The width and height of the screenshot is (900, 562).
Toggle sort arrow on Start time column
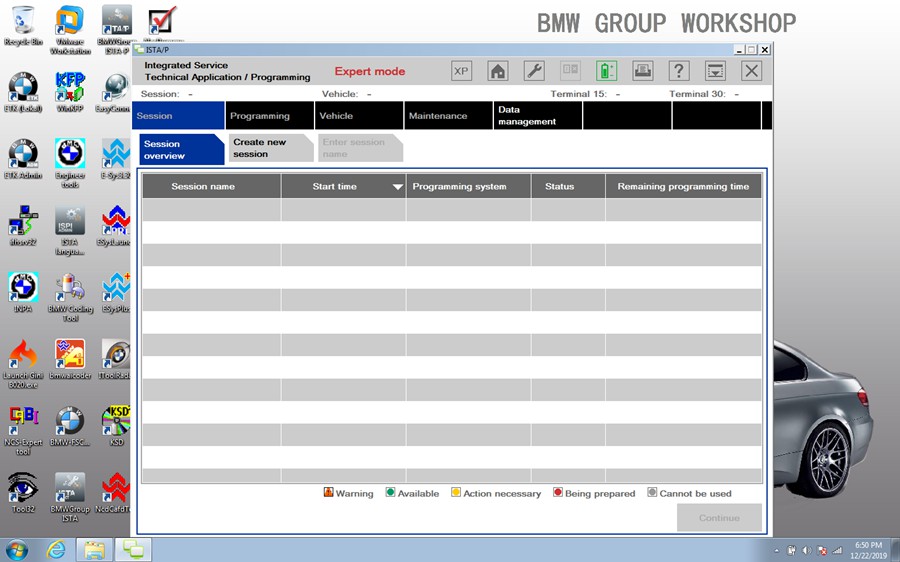click(x=397, y=187)
